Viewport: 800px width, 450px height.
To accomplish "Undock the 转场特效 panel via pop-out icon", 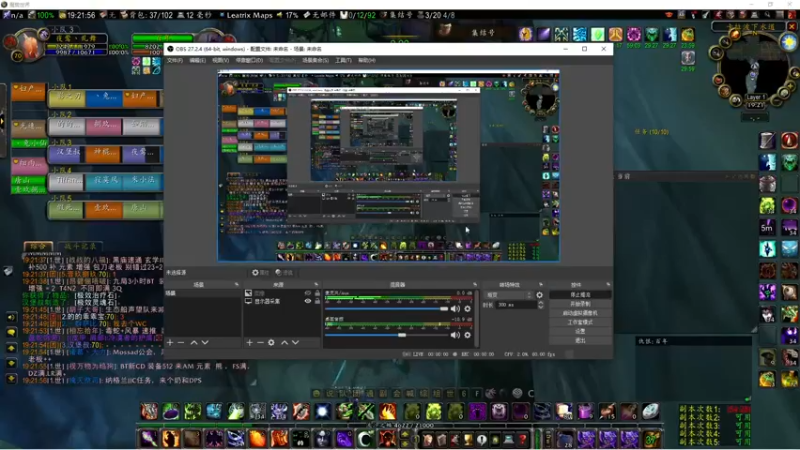I will [x=541, y=284].
